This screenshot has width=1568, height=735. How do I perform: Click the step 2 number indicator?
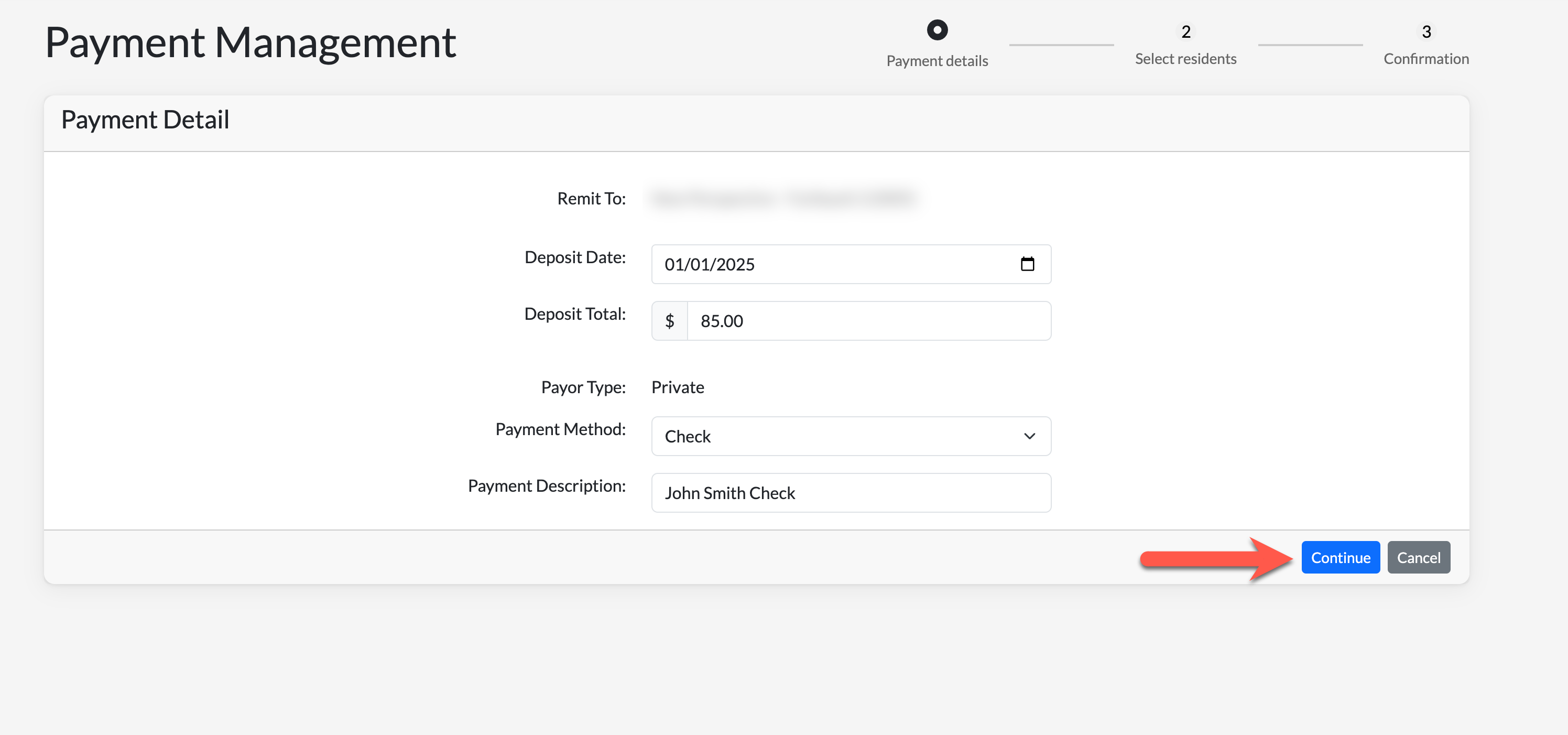click(1185, 31)
